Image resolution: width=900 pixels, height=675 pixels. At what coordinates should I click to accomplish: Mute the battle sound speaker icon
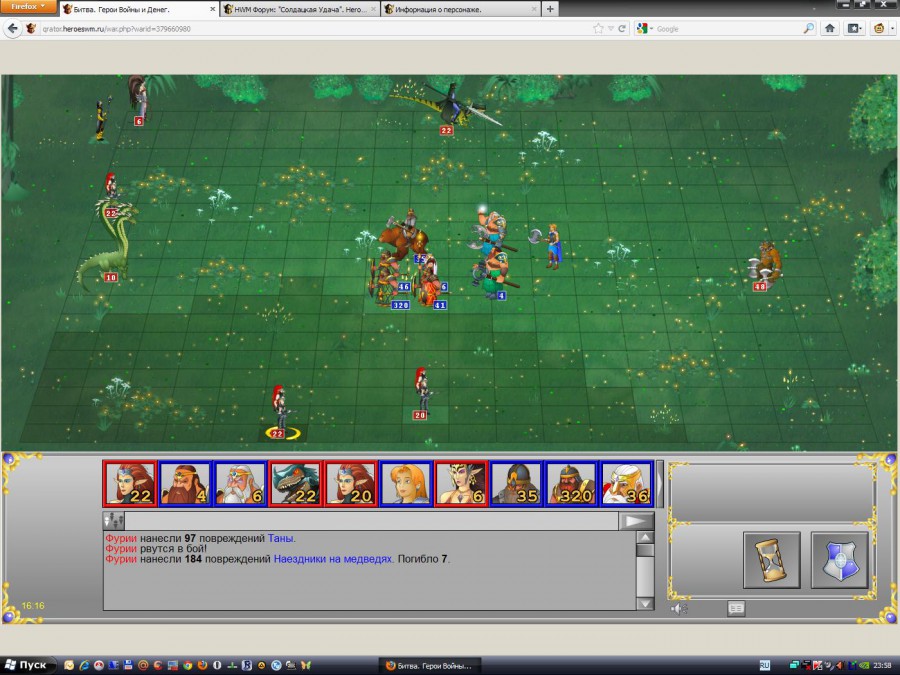(680, 608)
